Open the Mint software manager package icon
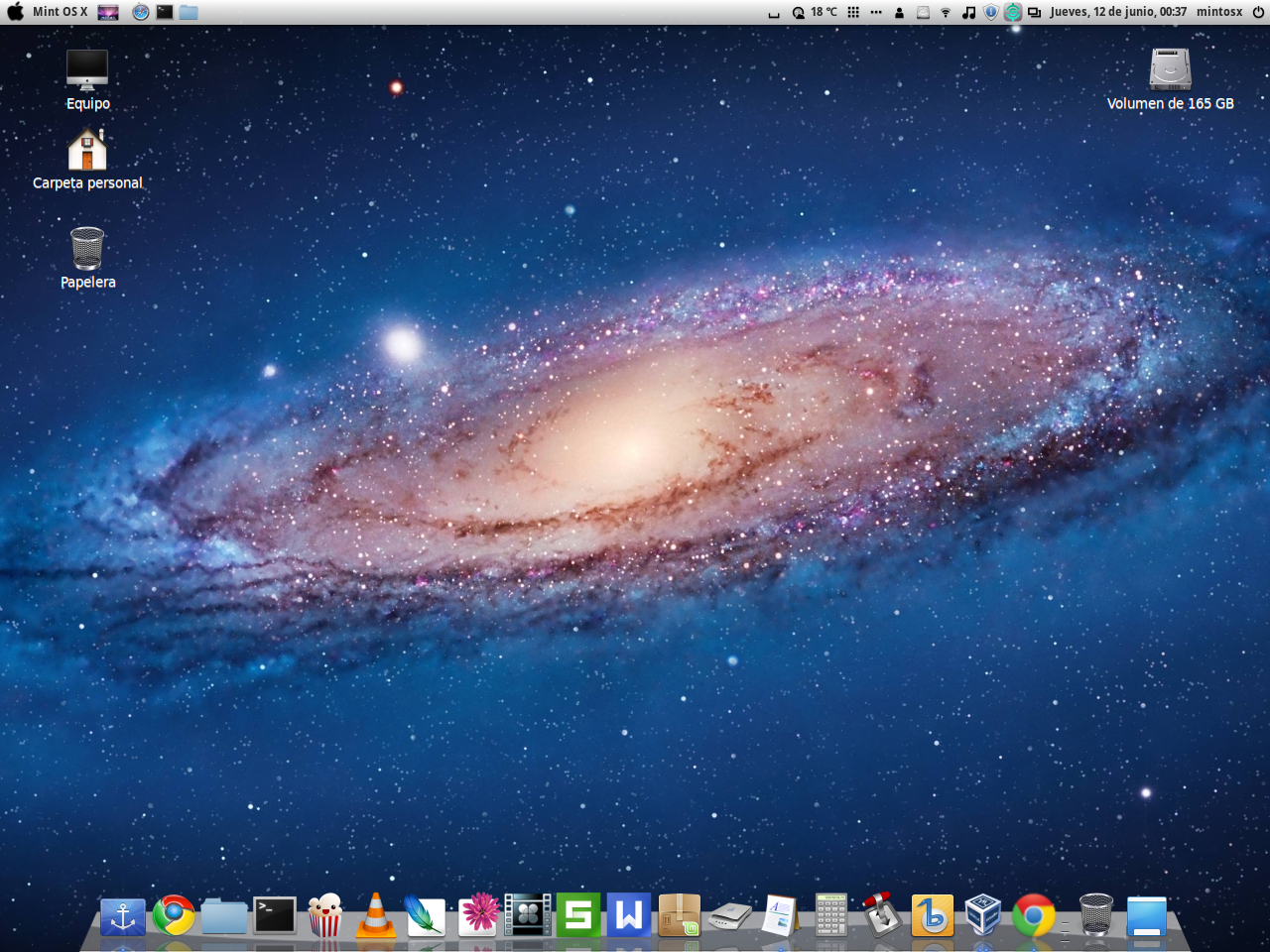Image resolution: width=1270 pixels, height=952 pixels. coord(680,914)
